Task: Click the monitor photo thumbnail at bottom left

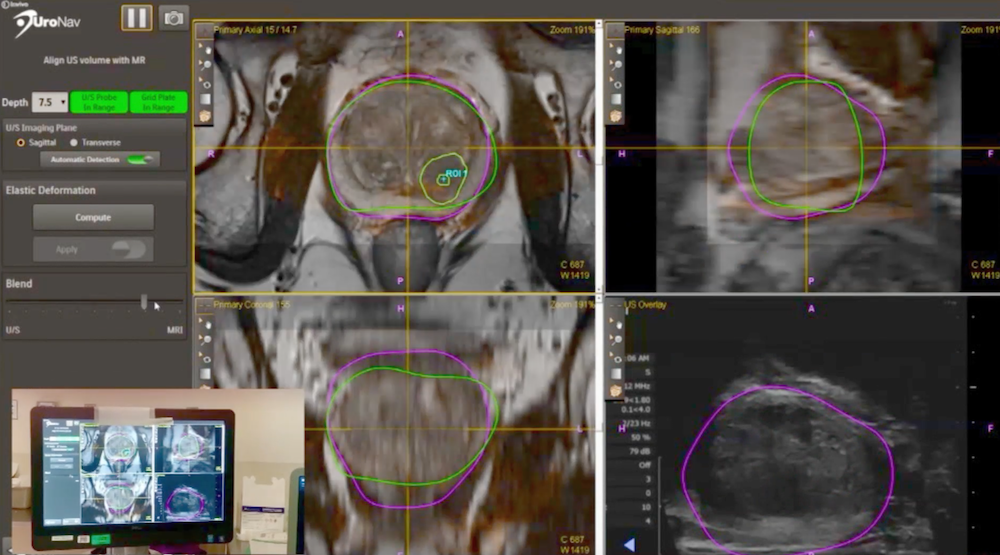Action: 158,471
